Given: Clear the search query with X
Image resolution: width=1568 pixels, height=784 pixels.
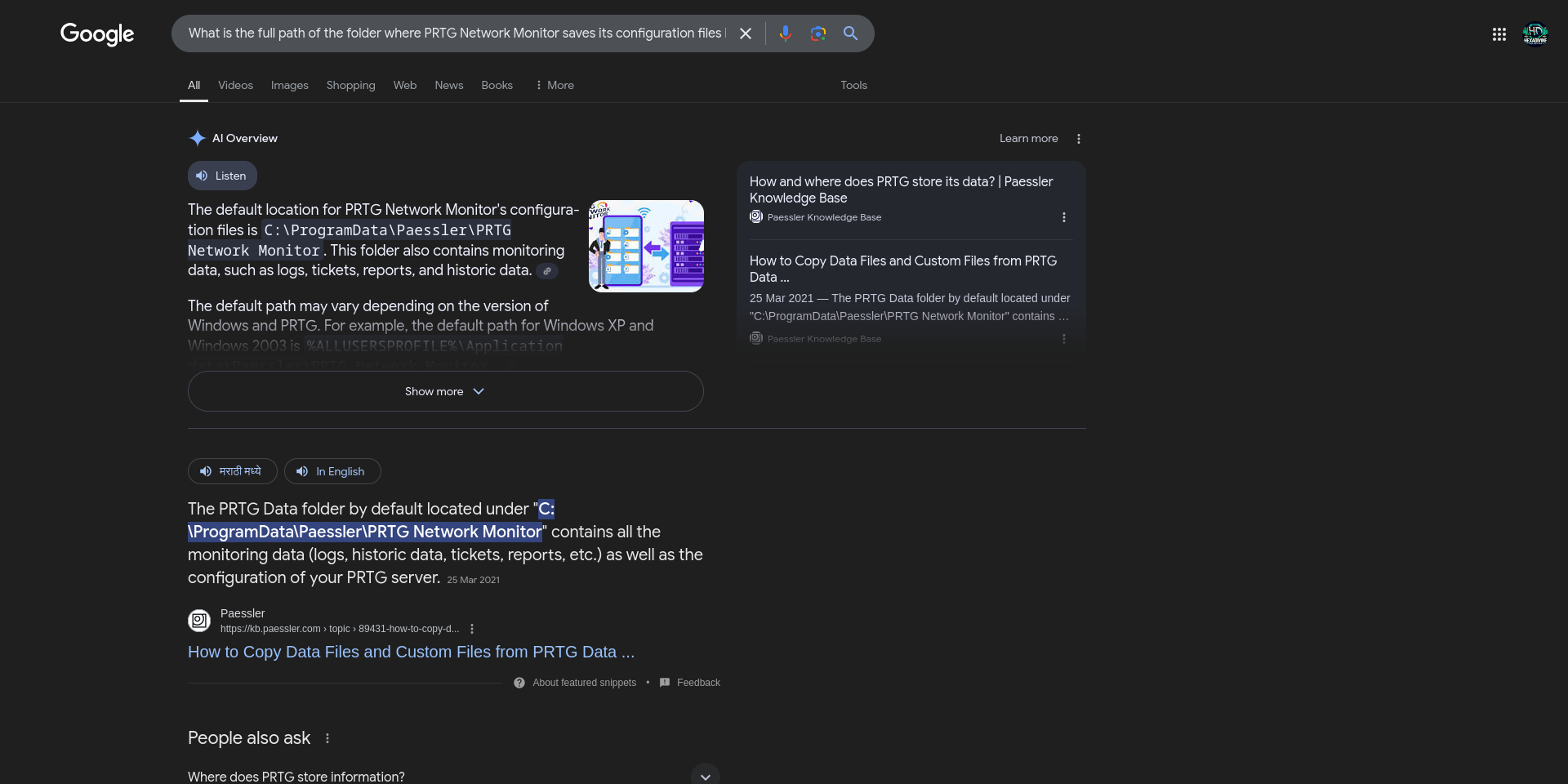Looking at the screenshot, I should coord(746,33).
